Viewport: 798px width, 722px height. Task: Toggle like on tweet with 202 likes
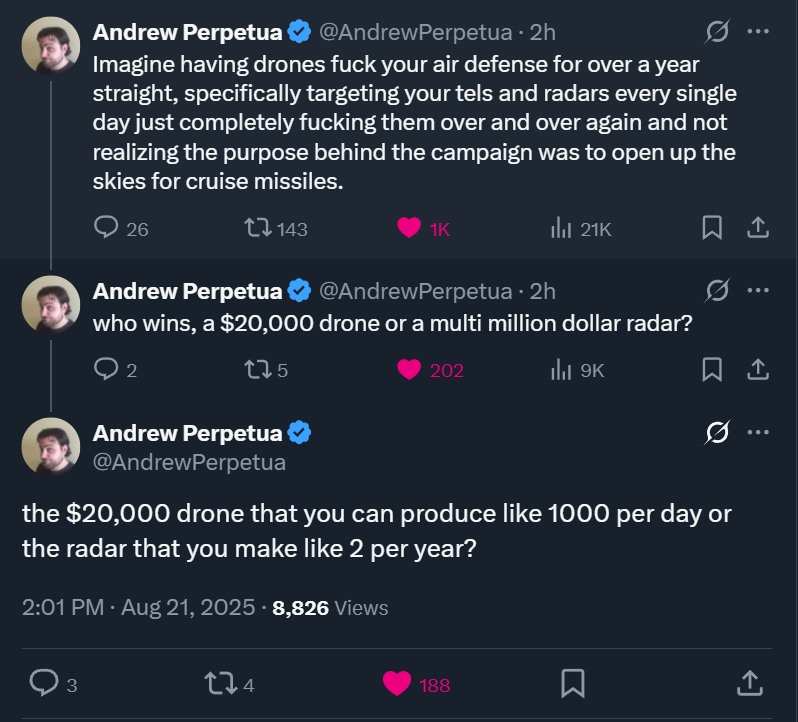pos(409,370)
